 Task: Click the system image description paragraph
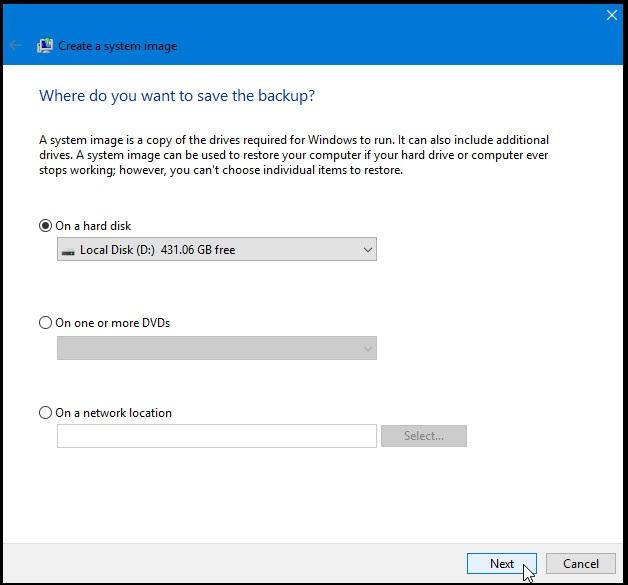[293, 155]
